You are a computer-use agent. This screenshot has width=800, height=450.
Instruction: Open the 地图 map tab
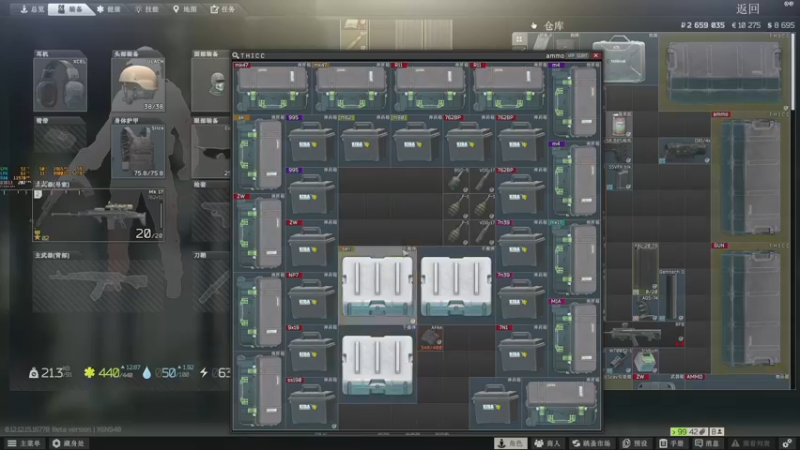pos(185,9)
